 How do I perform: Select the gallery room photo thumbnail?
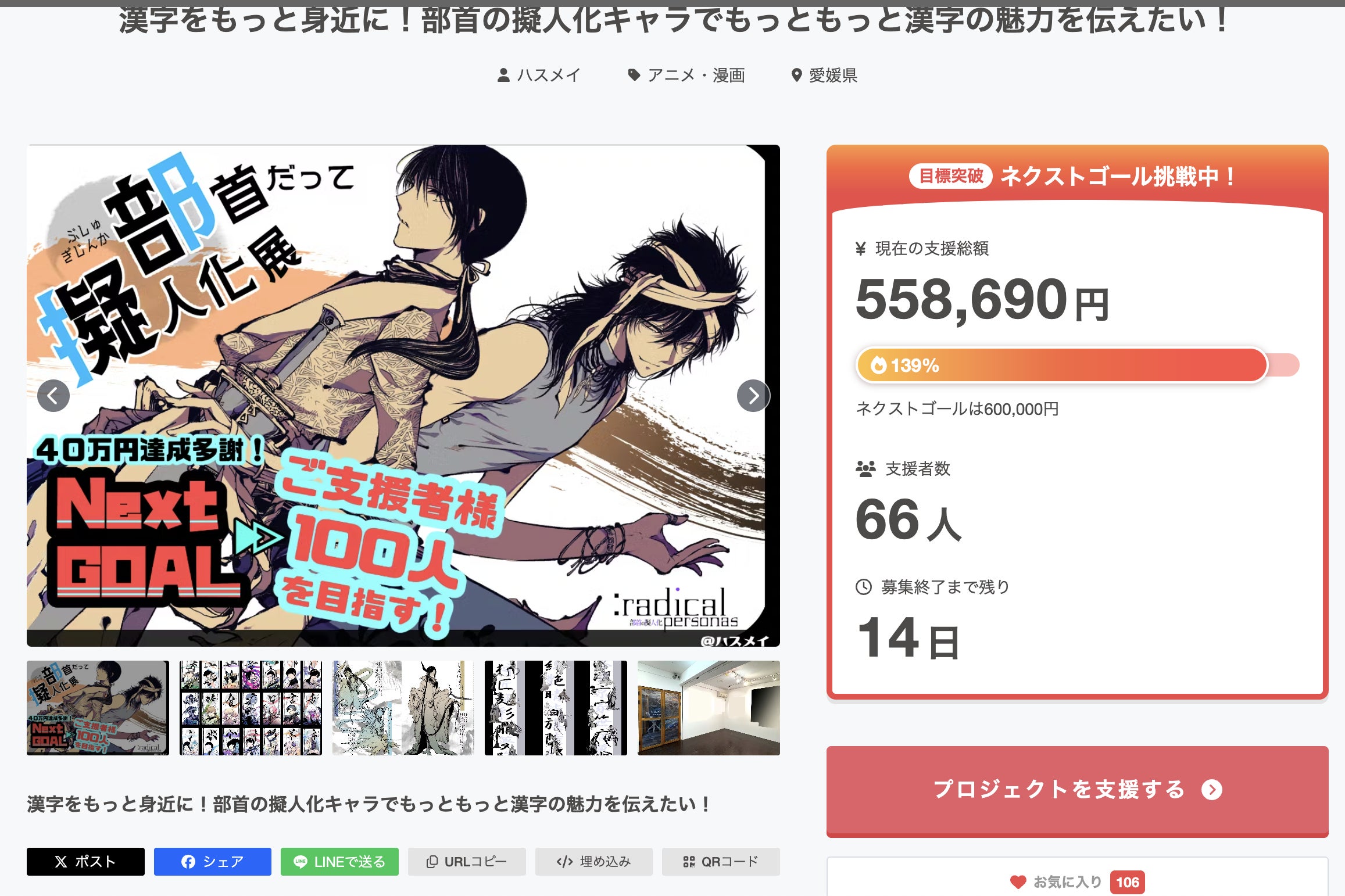click(709, 708)
